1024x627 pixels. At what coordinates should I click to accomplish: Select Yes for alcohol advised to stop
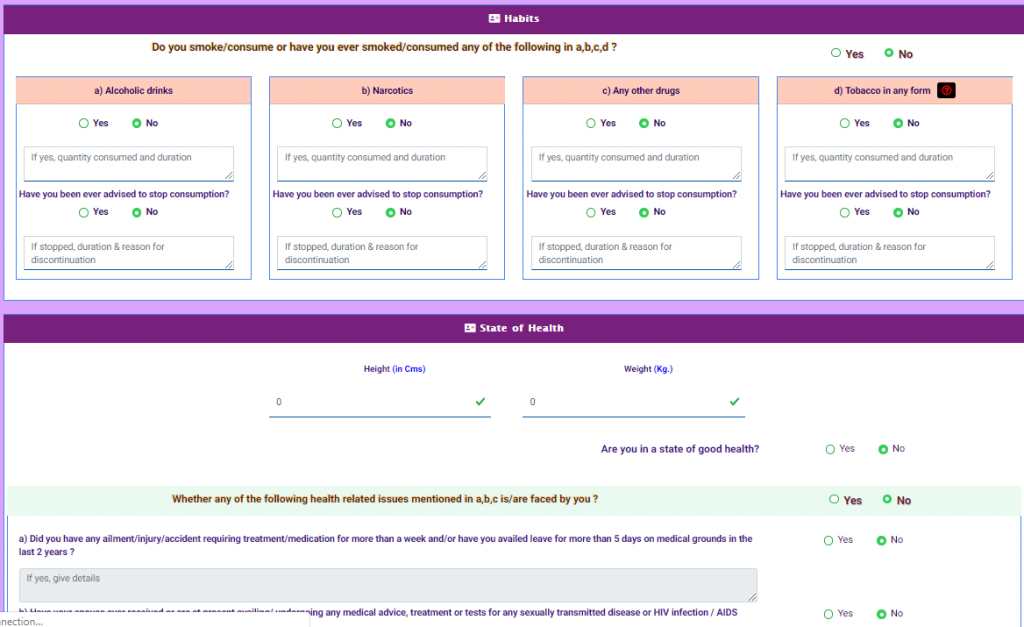click(84, 212)
